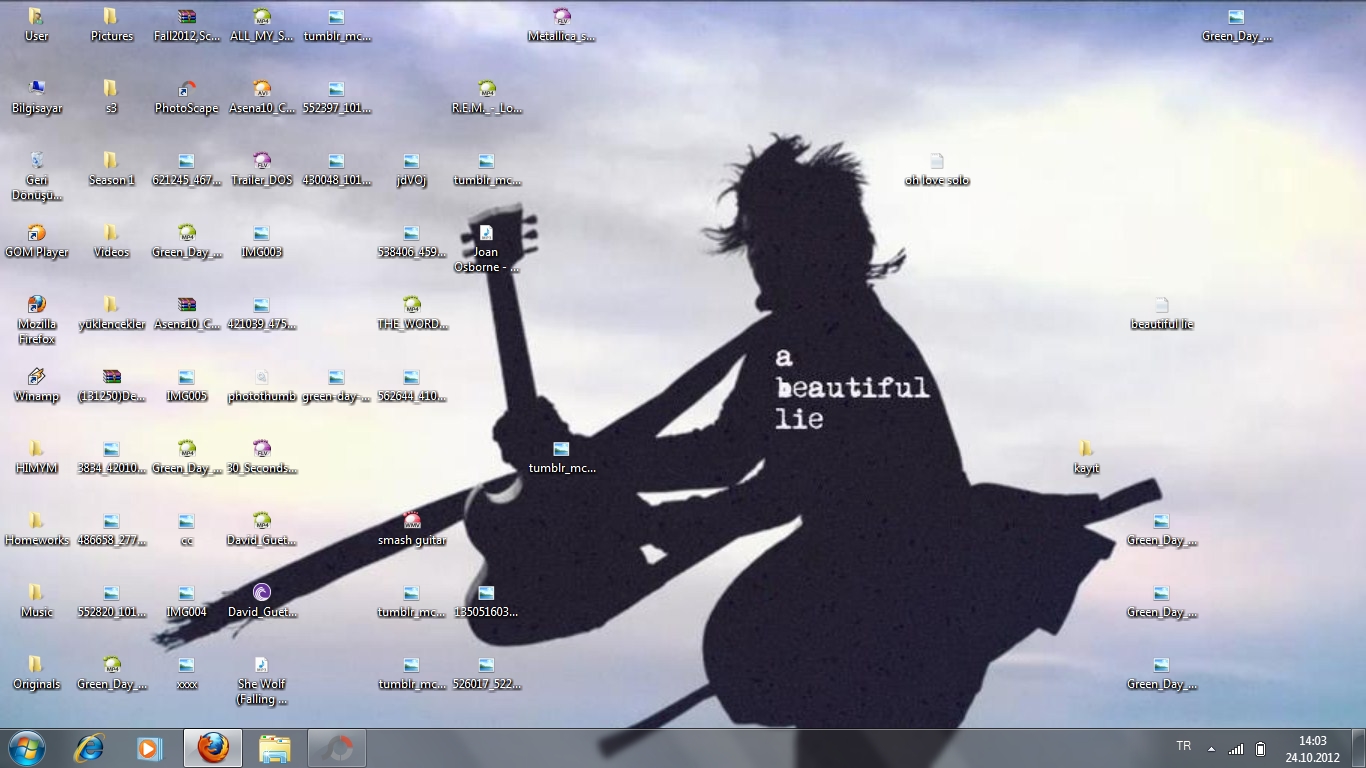Select the Videos folder

coord(111,241)
